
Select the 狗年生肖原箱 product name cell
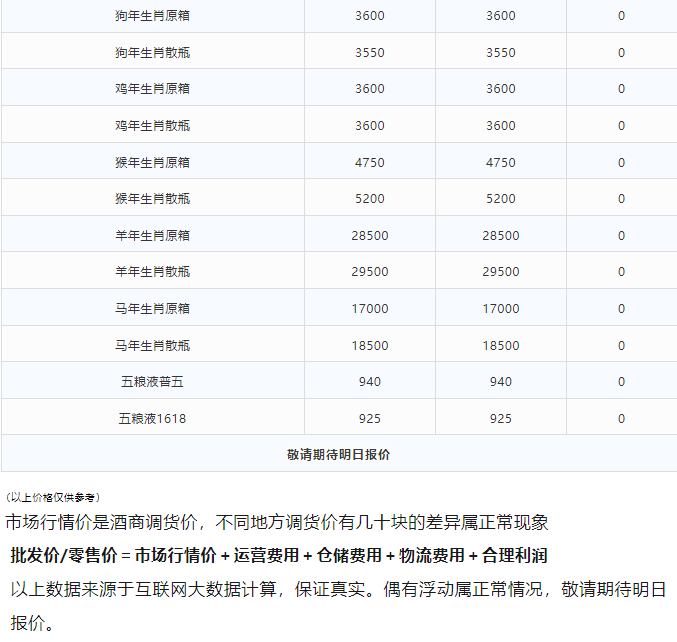(x=152, y=16)
